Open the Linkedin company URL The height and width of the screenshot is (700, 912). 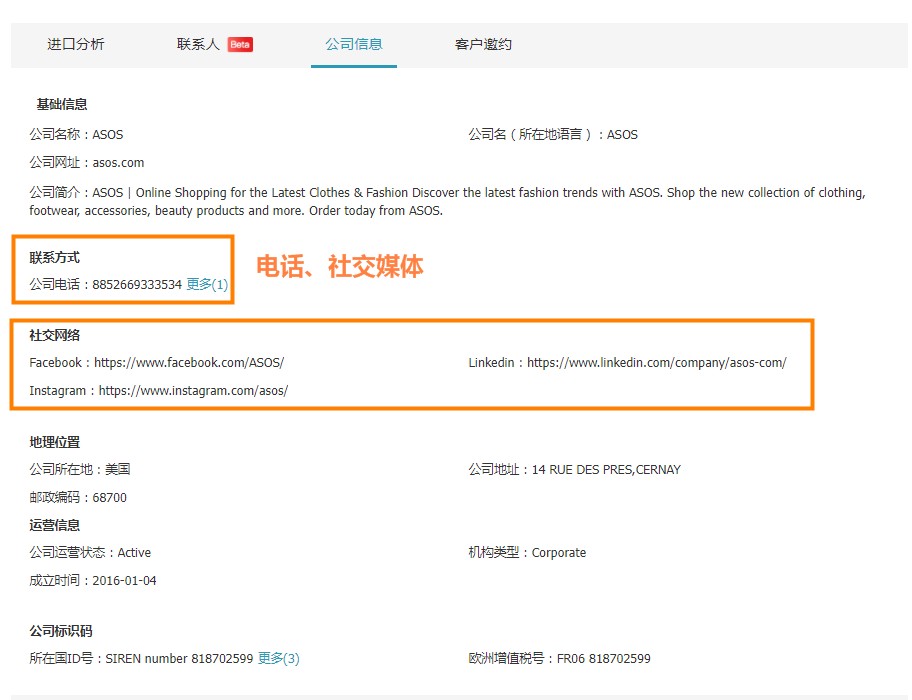pyautogui.click(x=657, y=363)
